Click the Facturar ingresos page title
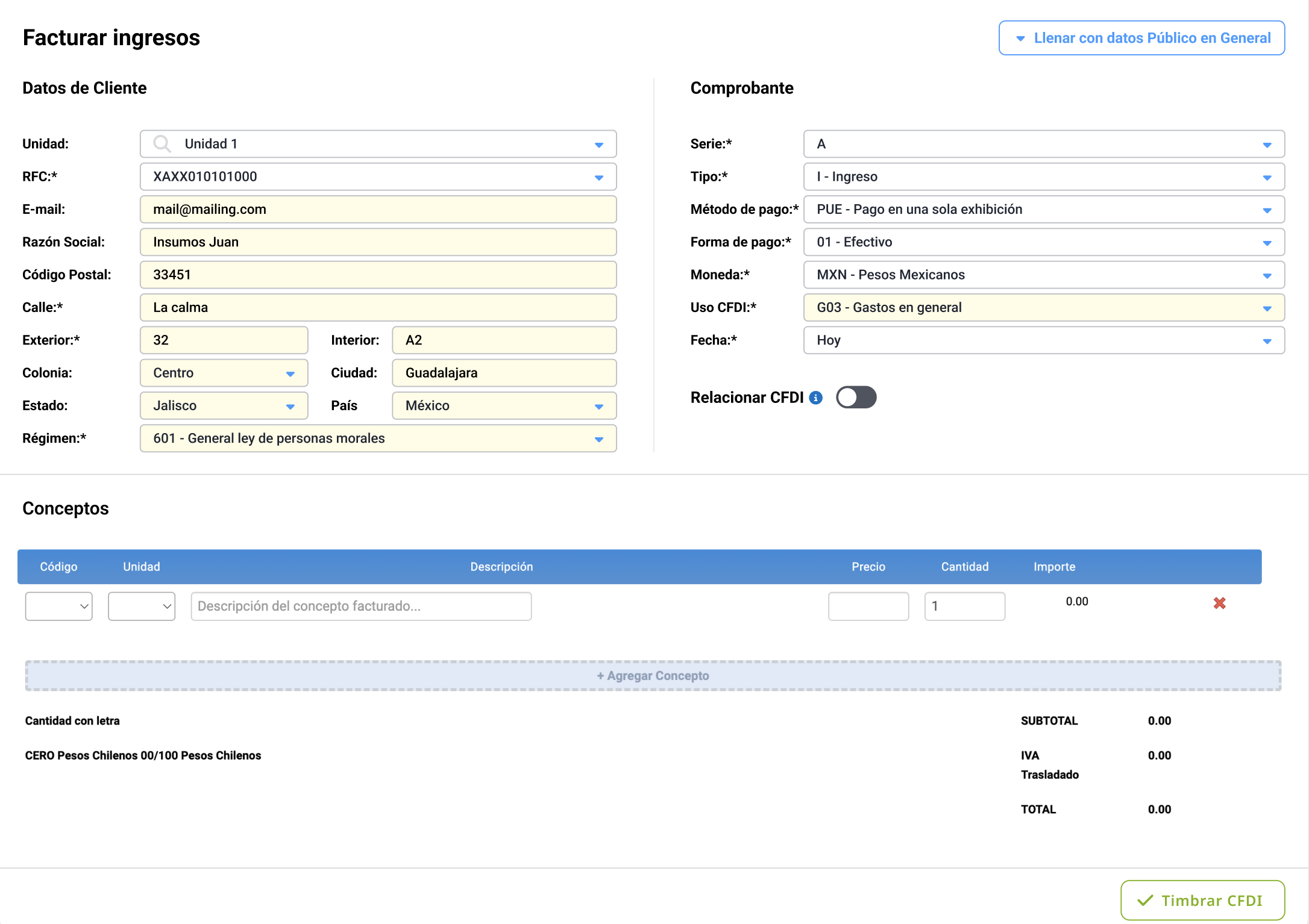 click(x=111, y=37)
